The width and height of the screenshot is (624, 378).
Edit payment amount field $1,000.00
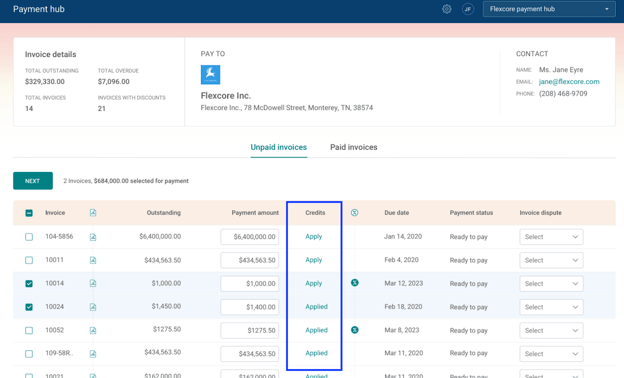pyautogui.click(x=250, y=284)
